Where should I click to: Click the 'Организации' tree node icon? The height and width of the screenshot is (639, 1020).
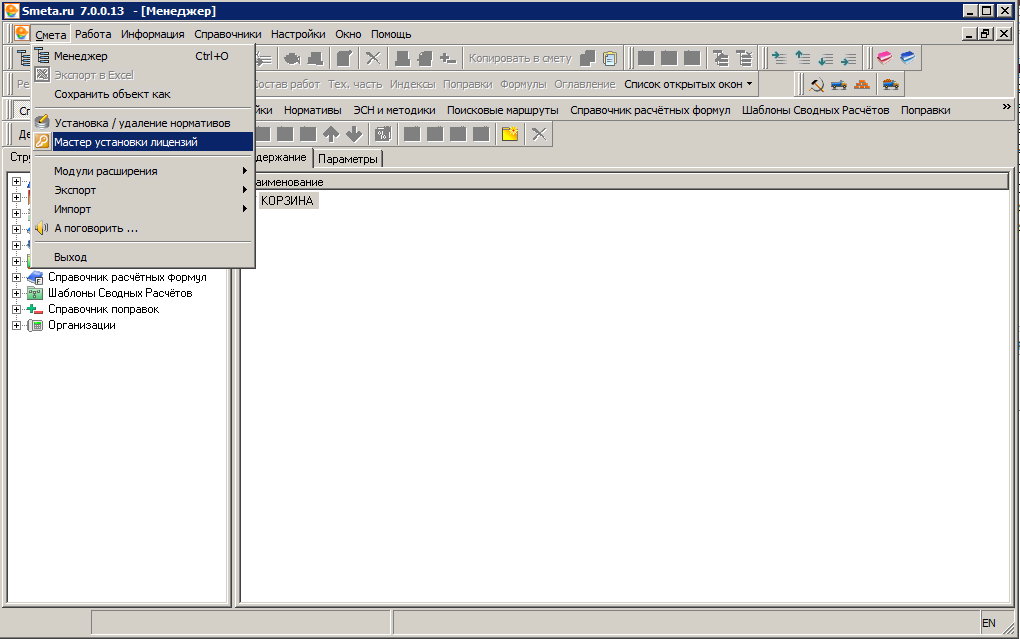click(x=35, y=325)
